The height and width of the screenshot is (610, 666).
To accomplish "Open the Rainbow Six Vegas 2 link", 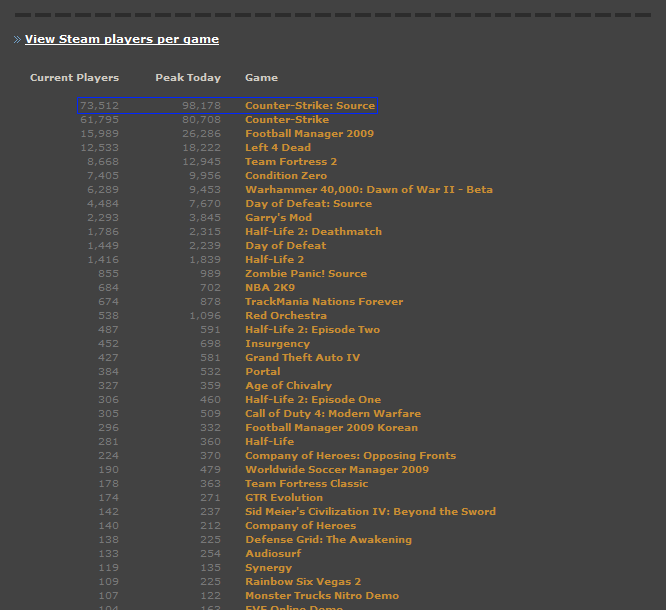I will [303, 582].
